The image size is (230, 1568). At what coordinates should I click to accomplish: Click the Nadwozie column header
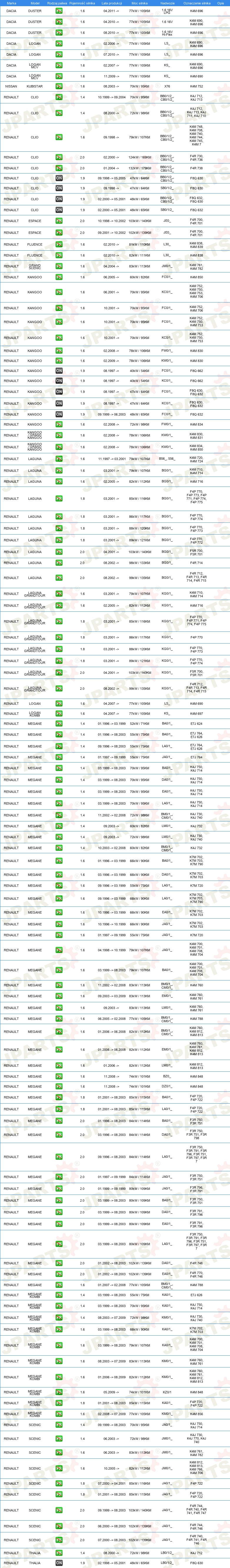point(167,3)
